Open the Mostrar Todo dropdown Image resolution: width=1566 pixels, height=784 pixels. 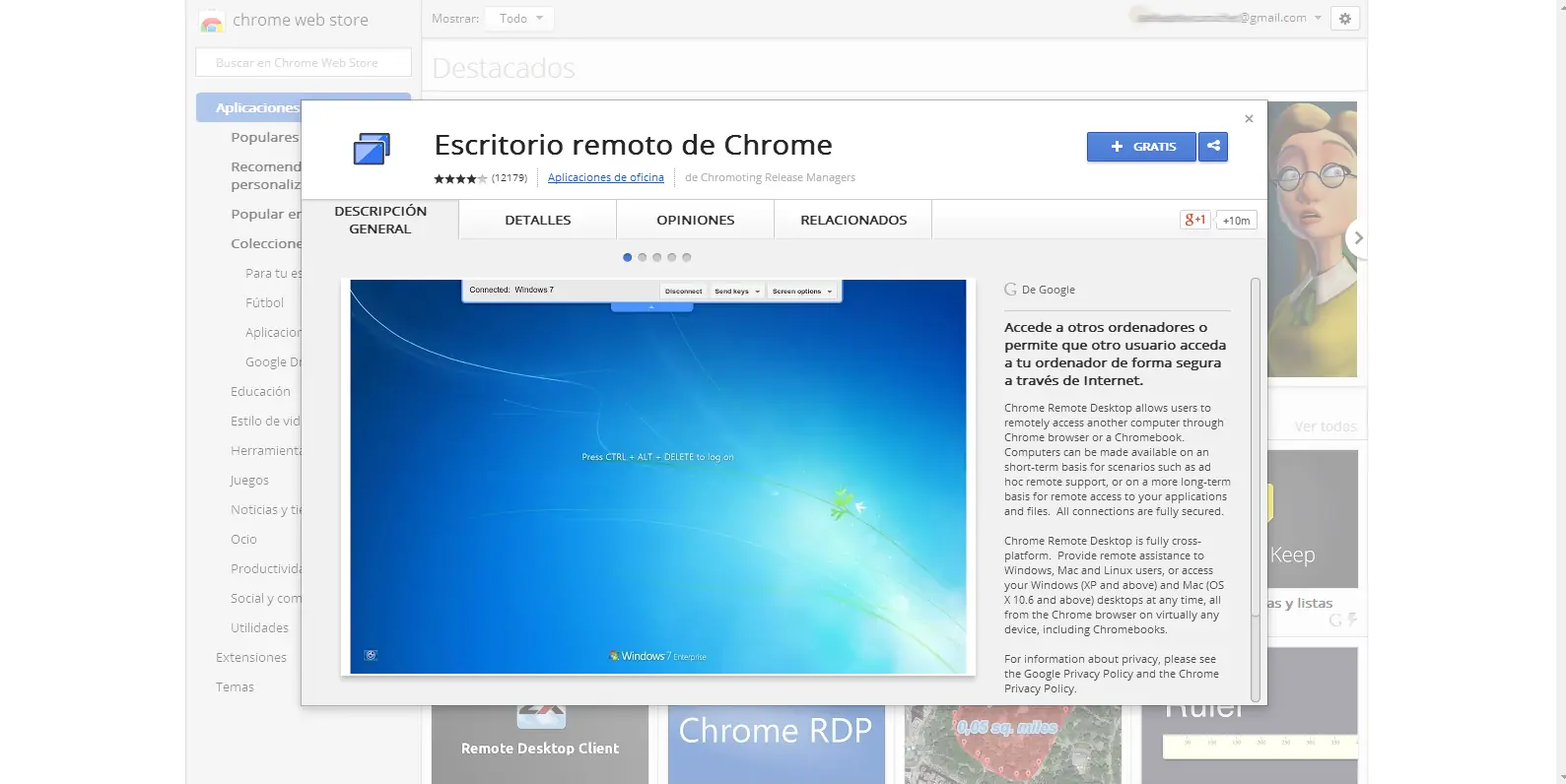520,19
